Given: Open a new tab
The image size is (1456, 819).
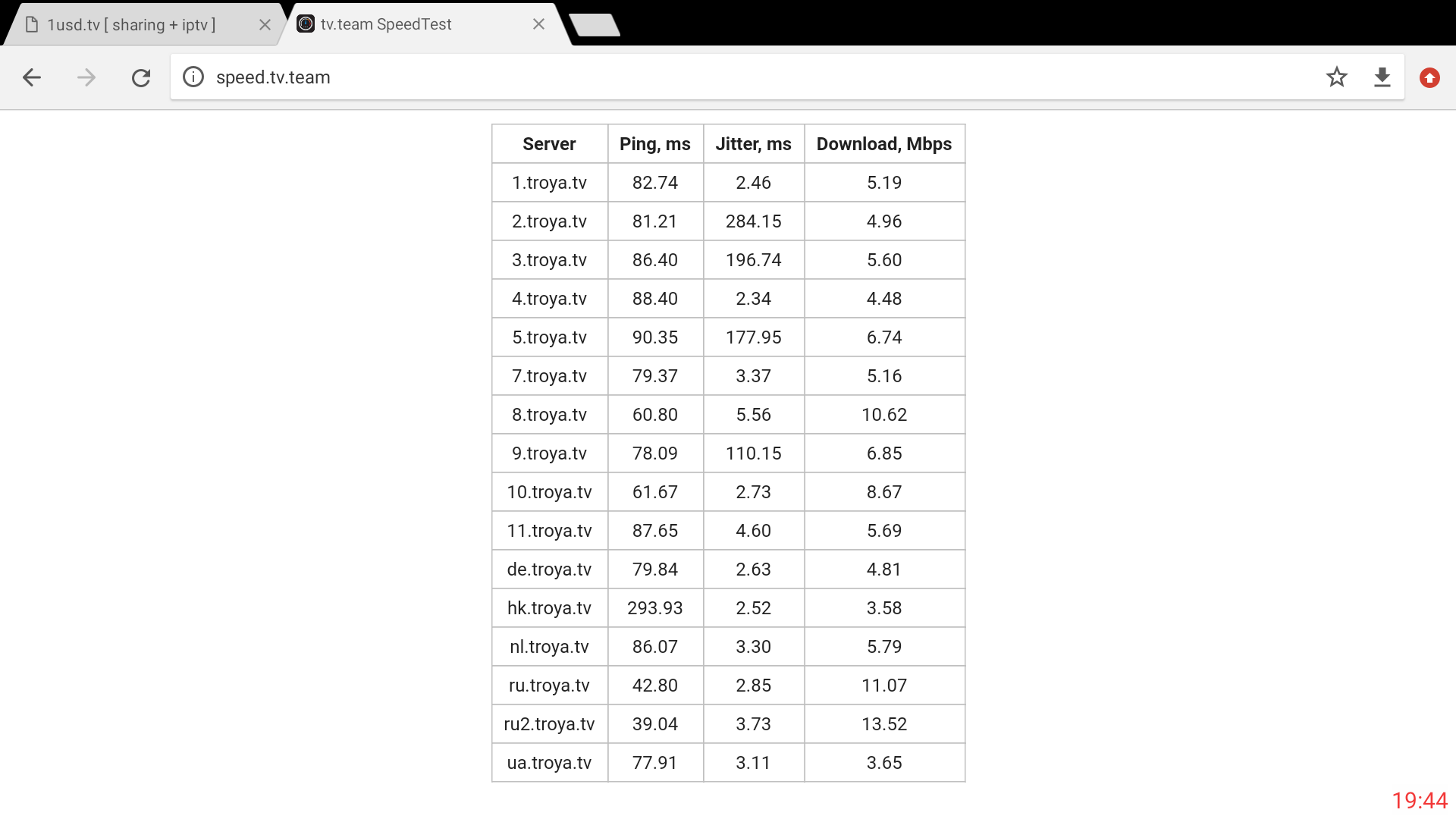Looking at the screenshot, I should tap(595, 25).
